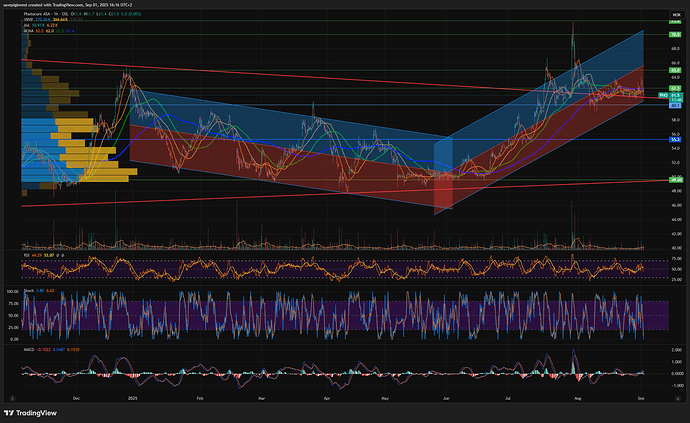Click the 'created with TradingView.com' header text
The height and width of the screenshot is (423, 690).
58,5
